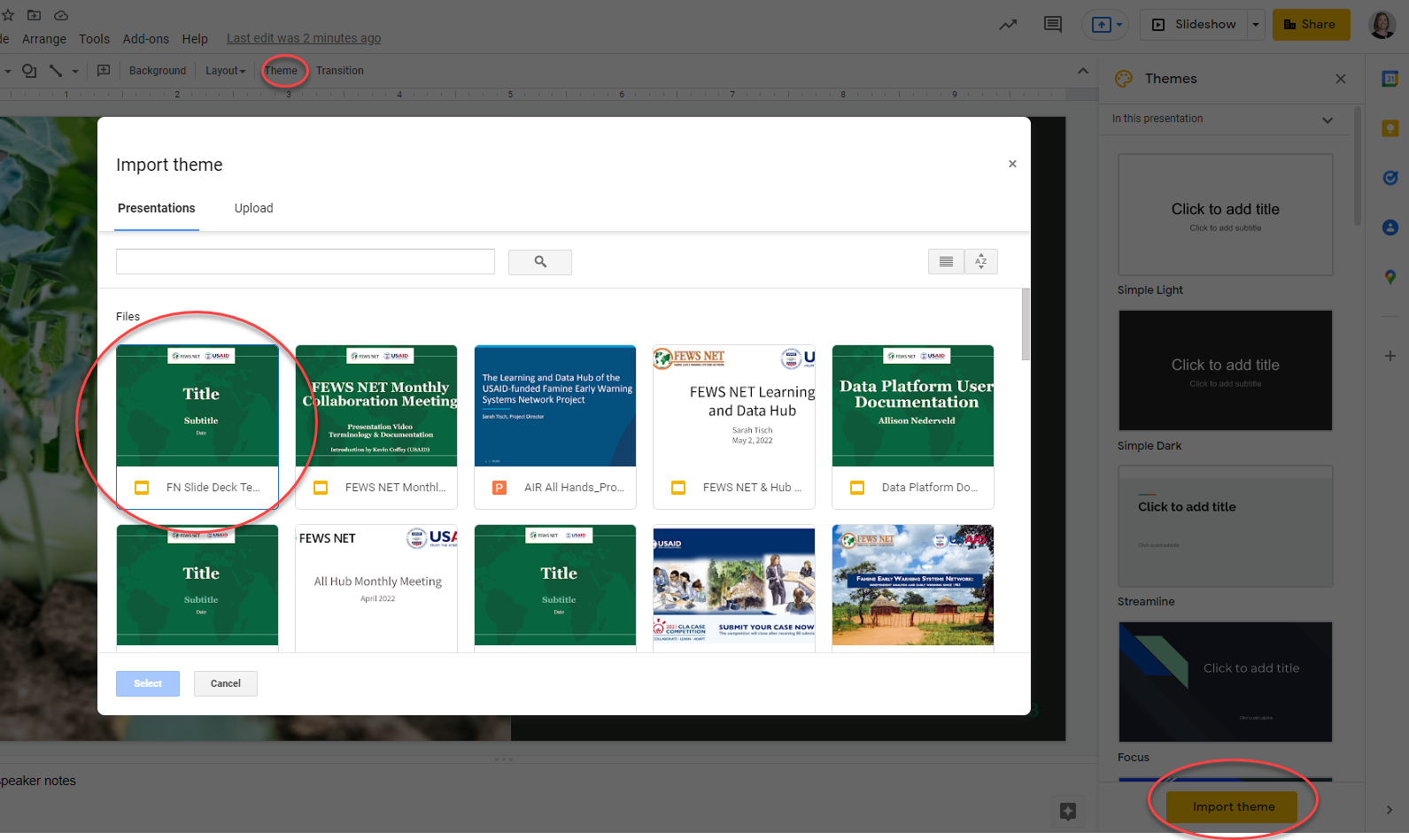The height and width of the screenshot is (840, 1409).
Task: Click the search magnifier button in dialog
Action: coord(540,262)
